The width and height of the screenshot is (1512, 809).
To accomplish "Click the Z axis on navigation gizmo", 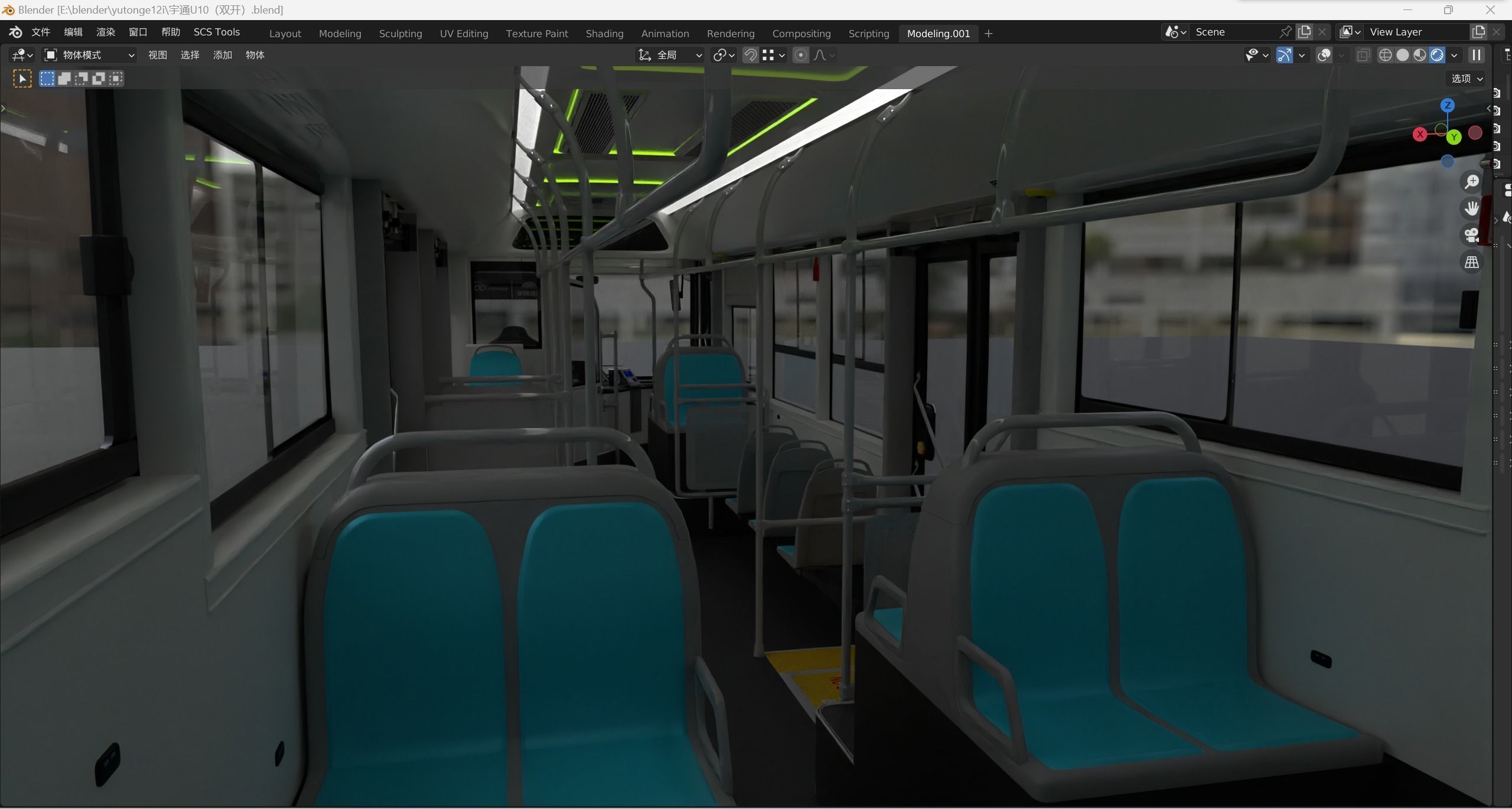I will pos(1447,106).
